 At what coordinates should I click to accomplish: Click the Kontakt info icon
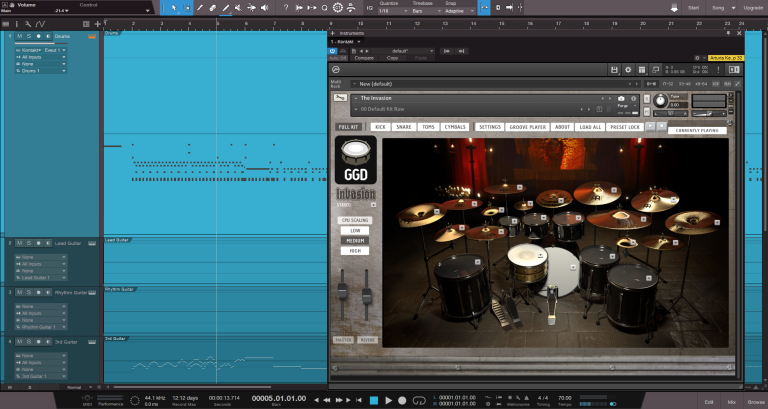(633, 98)
